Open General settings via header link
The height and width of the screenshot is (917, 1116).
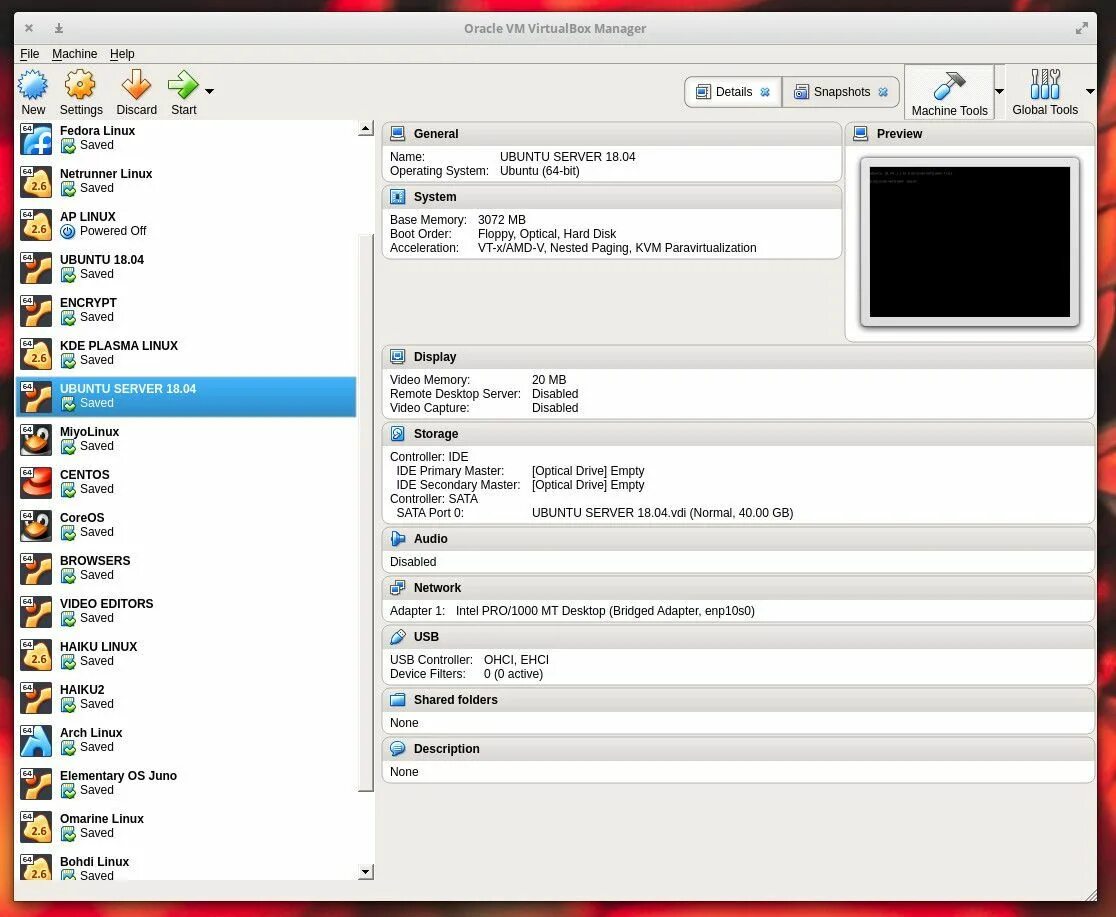(x=436, y=134)
